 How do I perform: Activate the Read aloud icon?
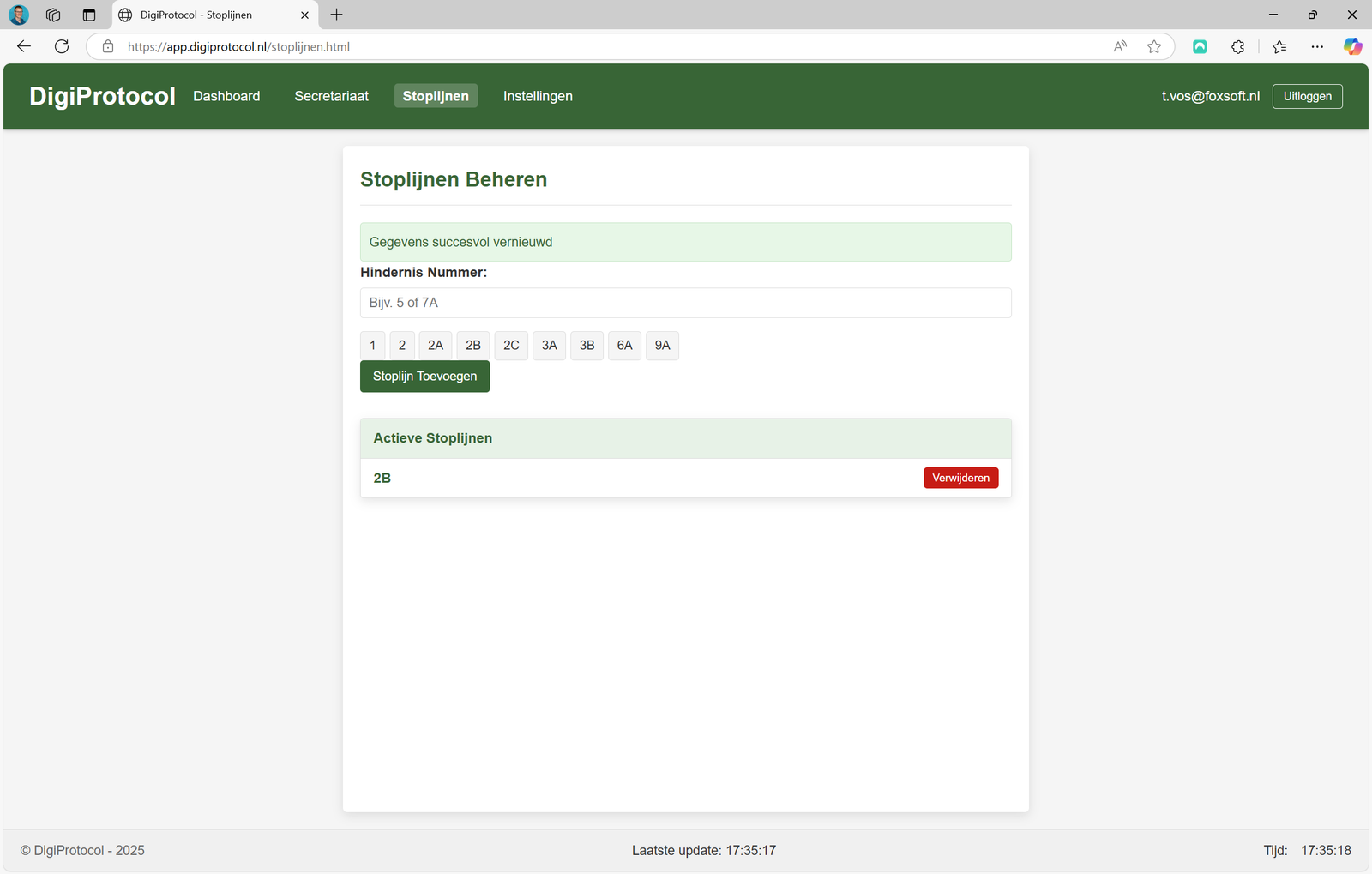1120,46
